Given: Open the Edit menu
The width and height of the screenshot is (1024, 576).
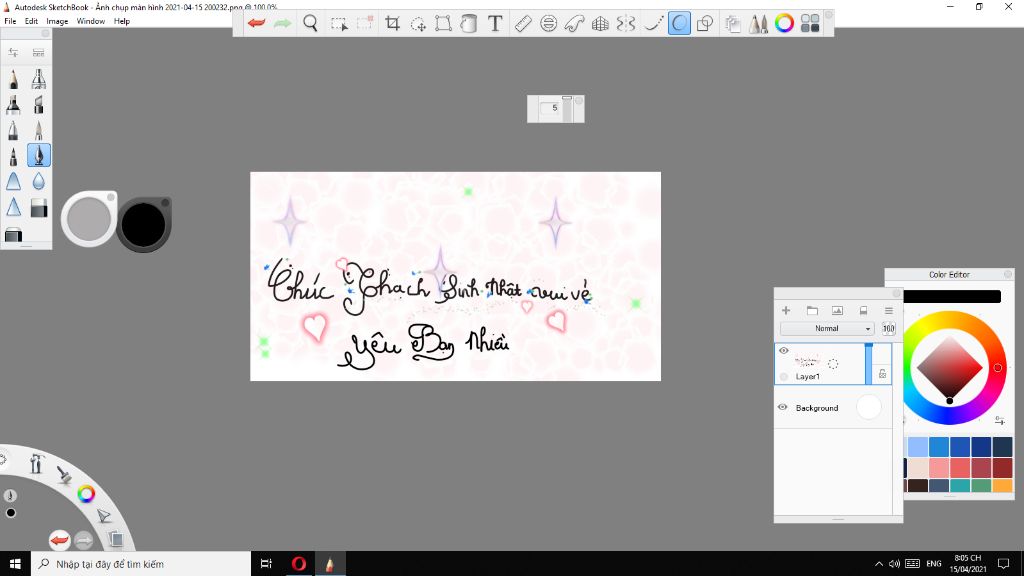Looking at the screenshot, I should [x=31, y=21].
